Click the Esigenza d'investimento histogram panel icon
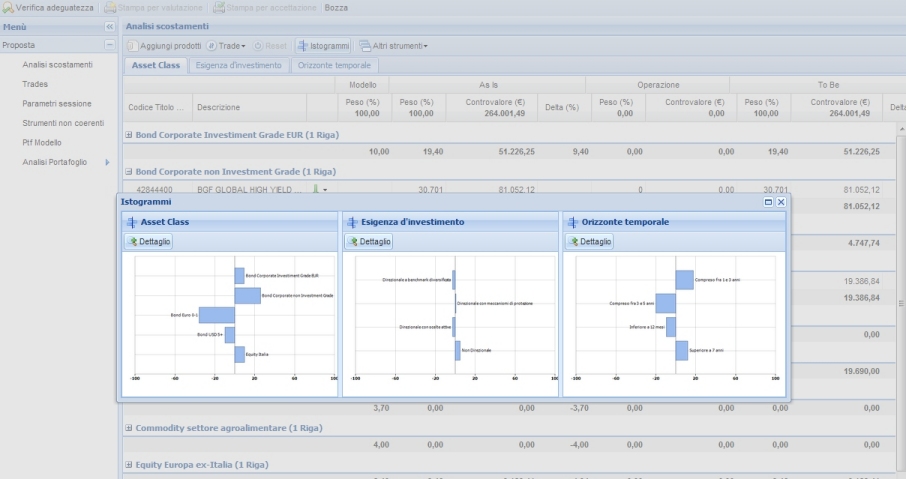 click(352, 222)
